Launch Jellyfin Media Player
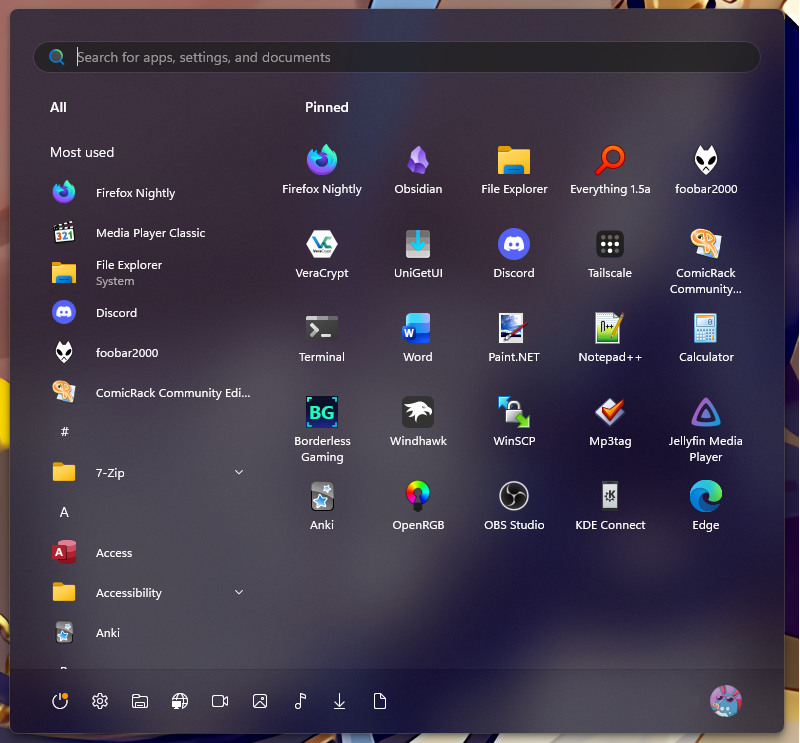Viewport: 800px width, 743px height. tap(706, 430)
